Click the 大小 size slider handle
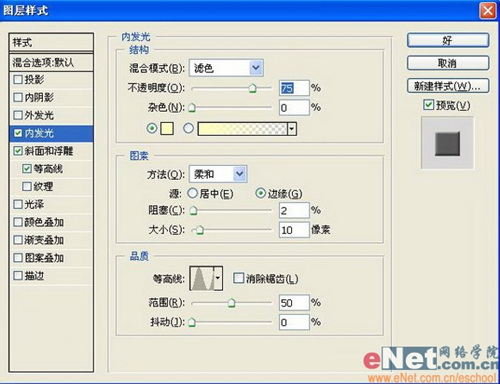Viewport: 500px width, 384px height. pyautogui.click(x=200, y=230)
